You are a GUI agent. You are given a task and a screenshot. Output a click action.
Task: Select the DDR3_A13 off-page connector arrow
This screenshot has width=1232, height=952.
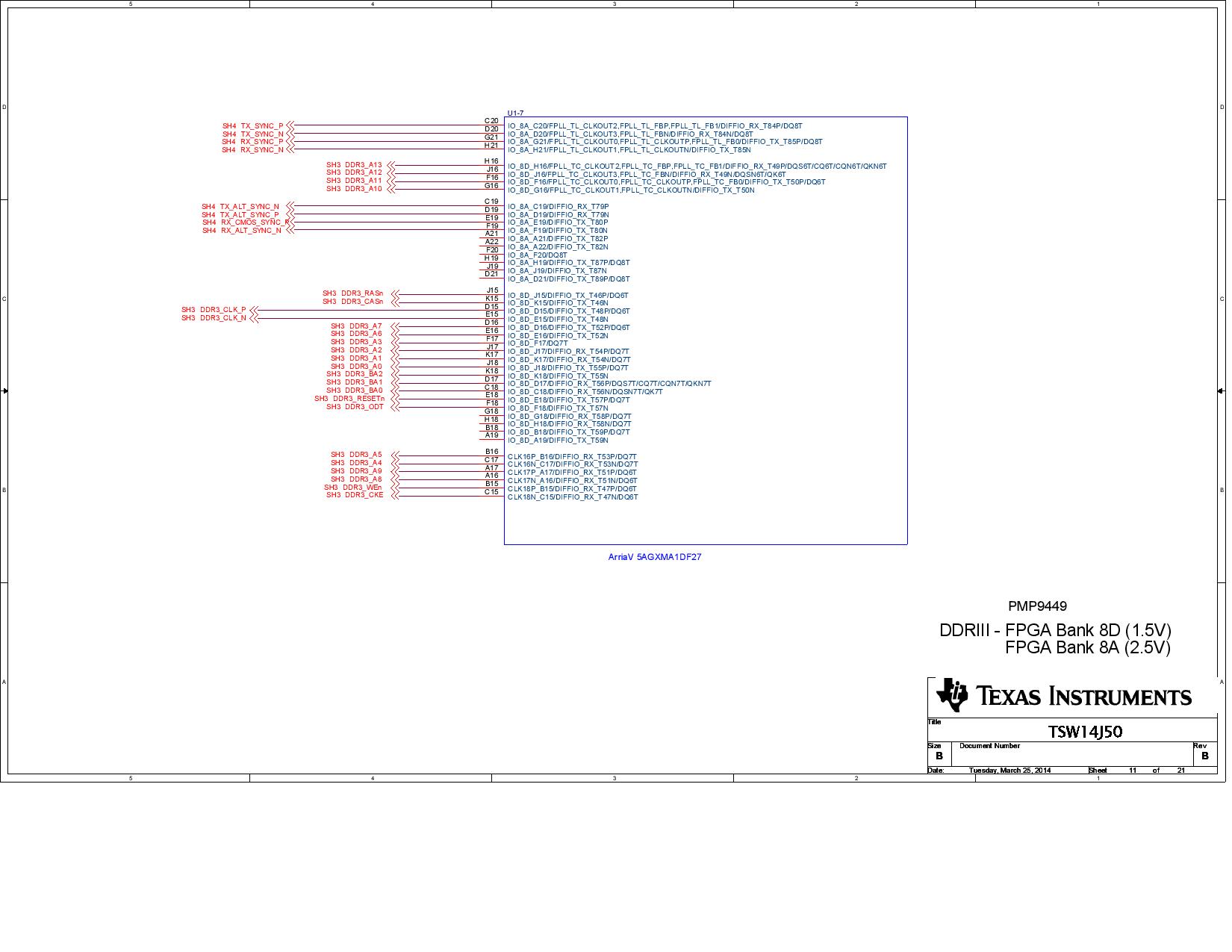click(x=391, y=165)
